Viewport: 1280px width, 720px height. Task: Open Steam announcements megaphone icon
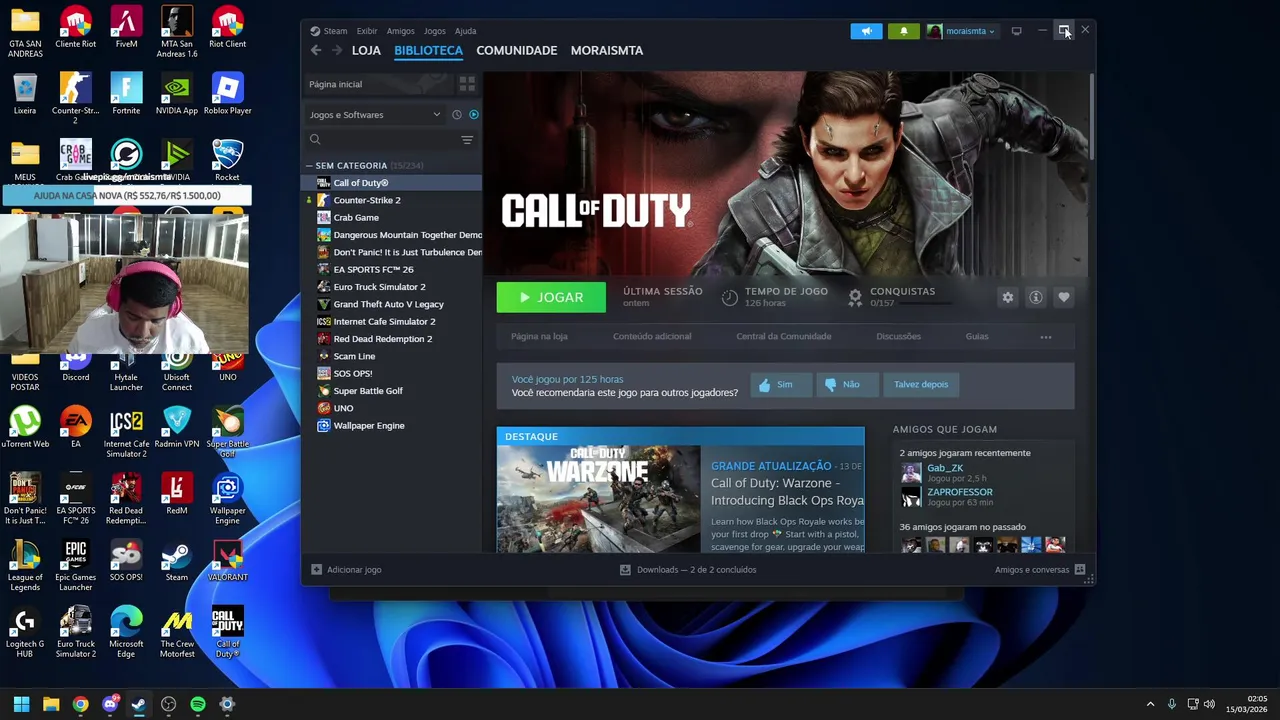pos(866,31)
